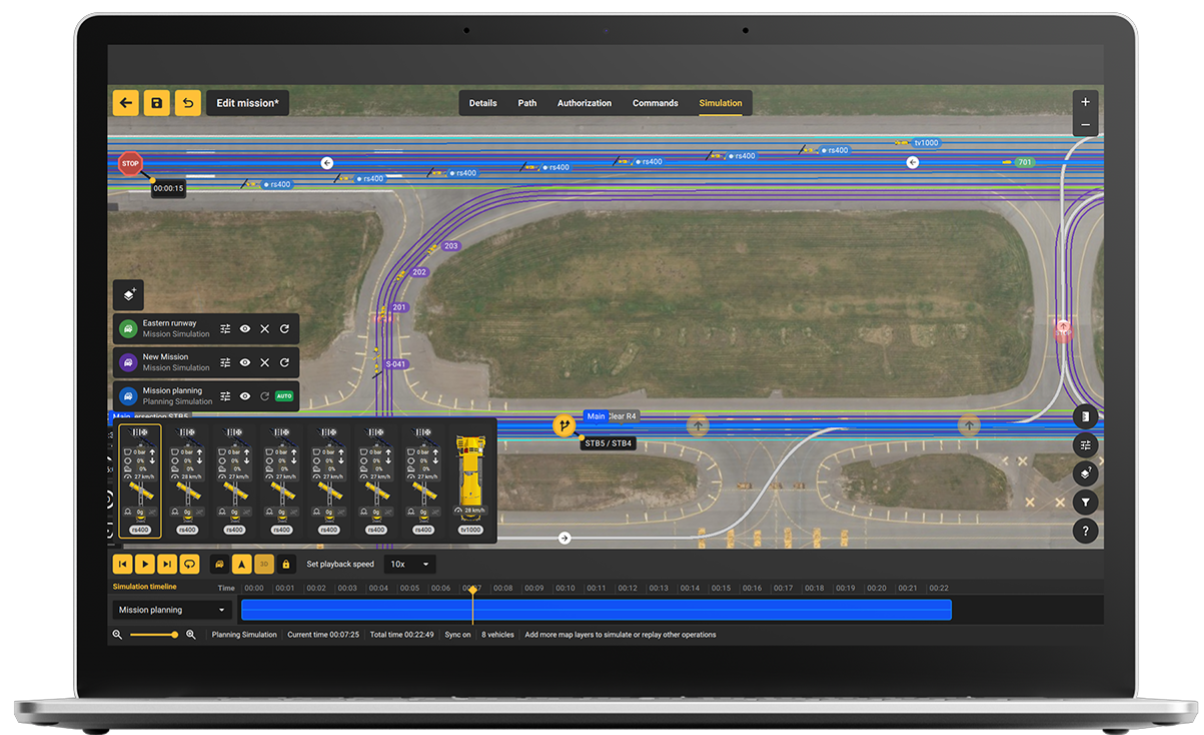Image resolution: width=1204 pixels, height=735 pixels.
Task: Open settings sliders for New Mission
Action: pyautogui.click(x=225, y=363)
